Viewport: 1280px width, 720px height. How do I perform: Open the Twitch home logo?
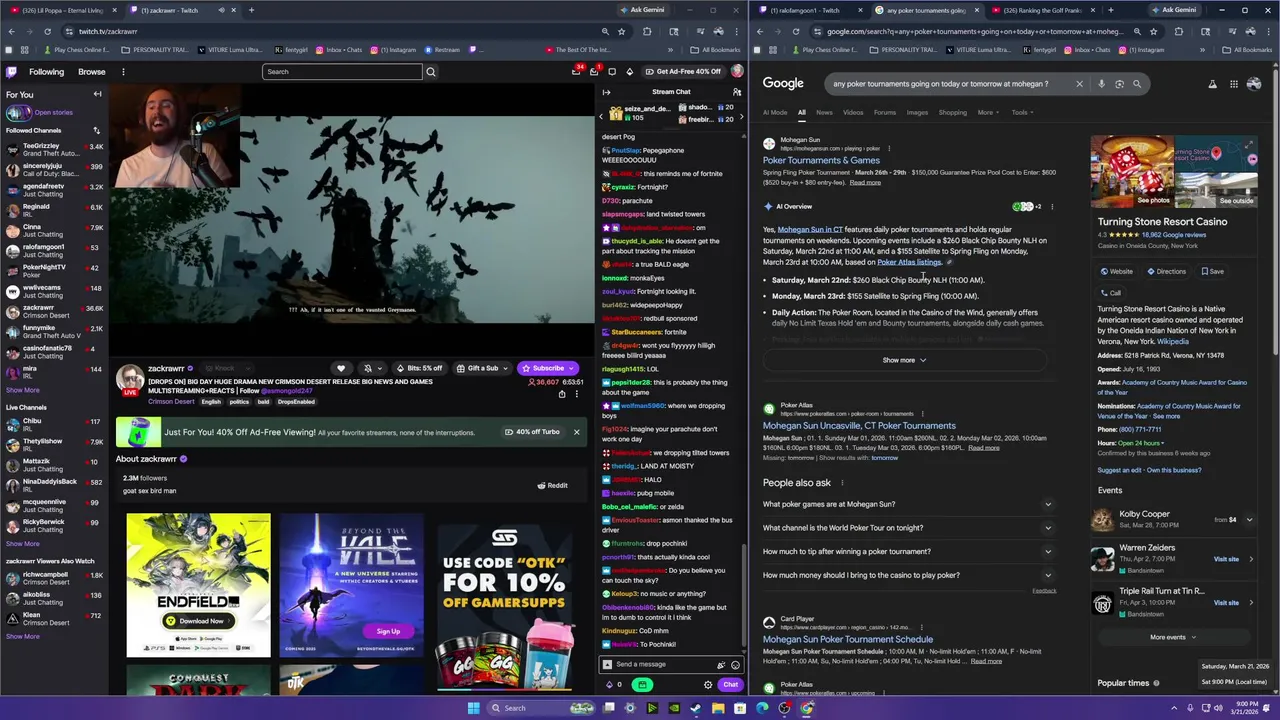[x=11, y=72]
